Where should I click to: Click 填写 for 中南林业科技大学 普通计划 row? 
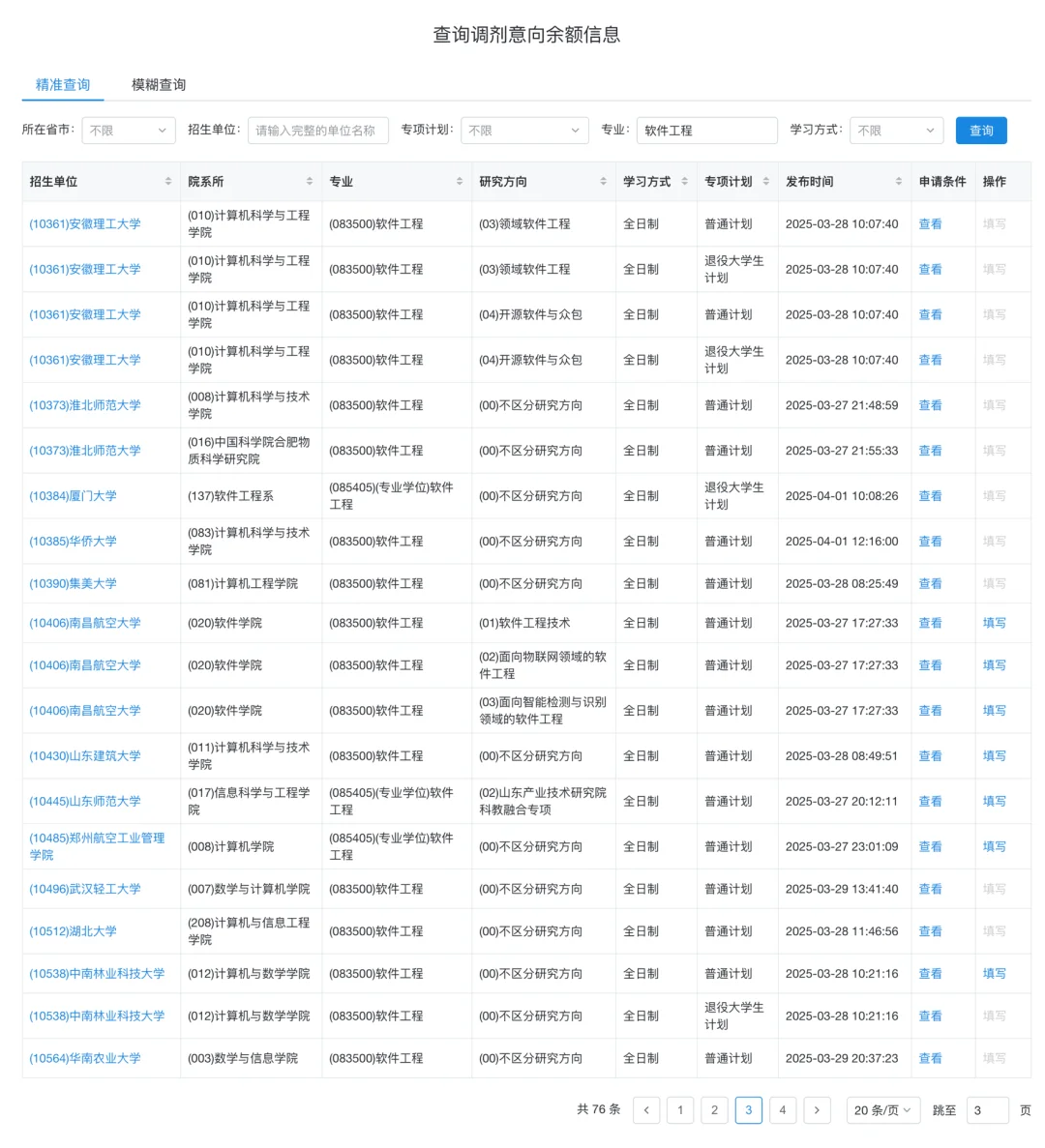(x=994, y=974)
